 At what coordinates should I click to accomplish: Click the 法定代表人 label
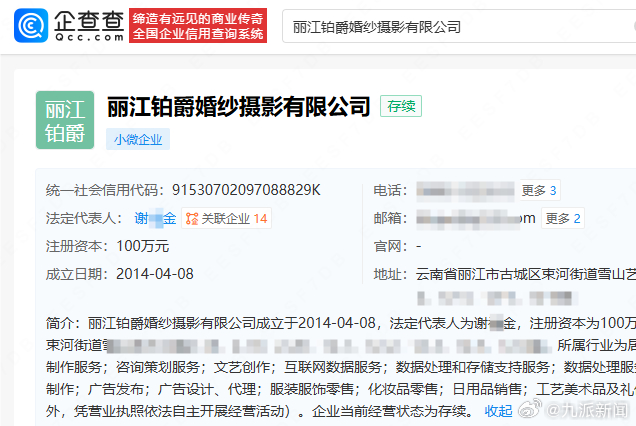tap(84, 218)
